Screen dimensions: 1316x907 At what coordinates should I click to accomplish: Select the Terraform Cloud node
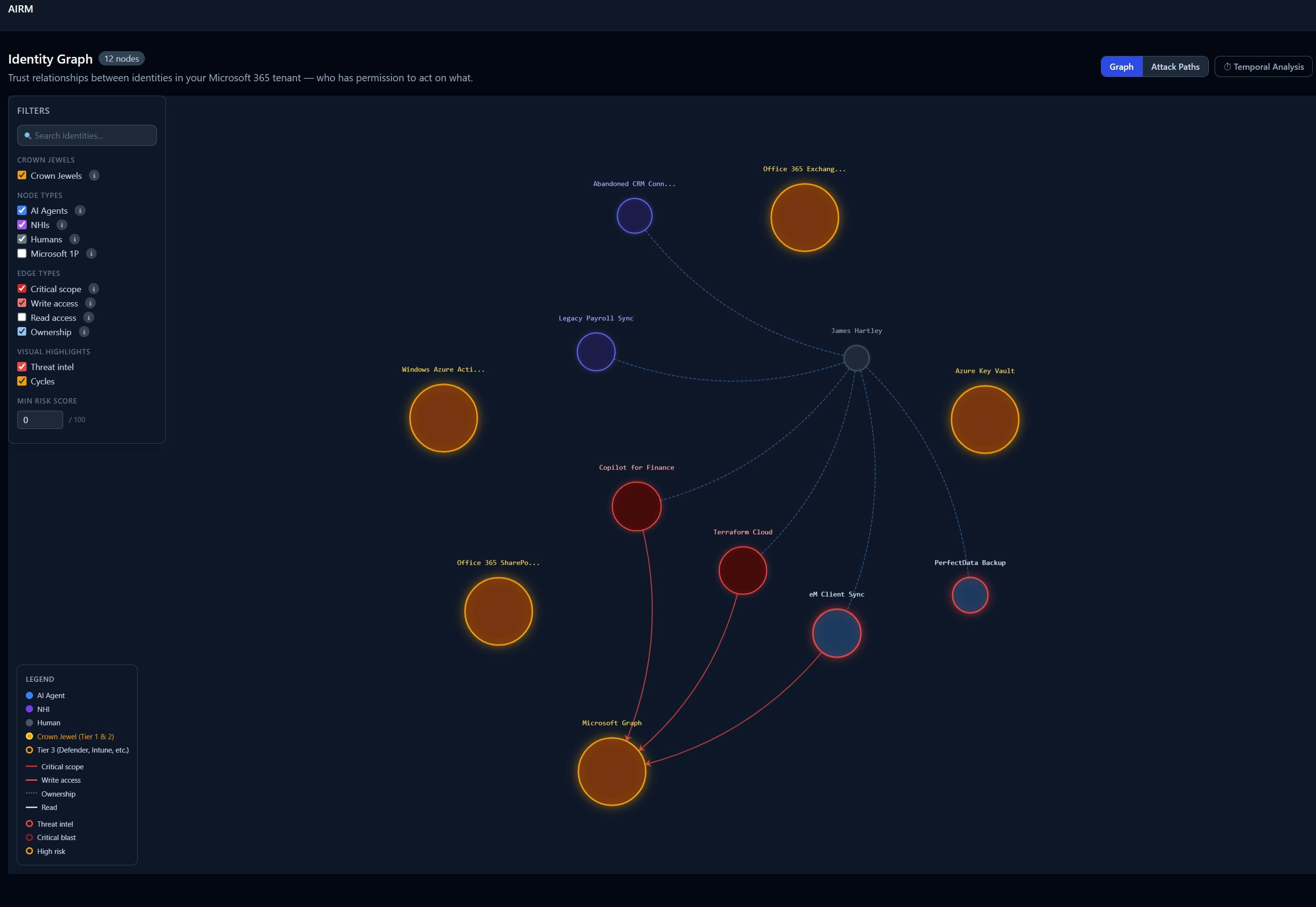tap(743, 570)
